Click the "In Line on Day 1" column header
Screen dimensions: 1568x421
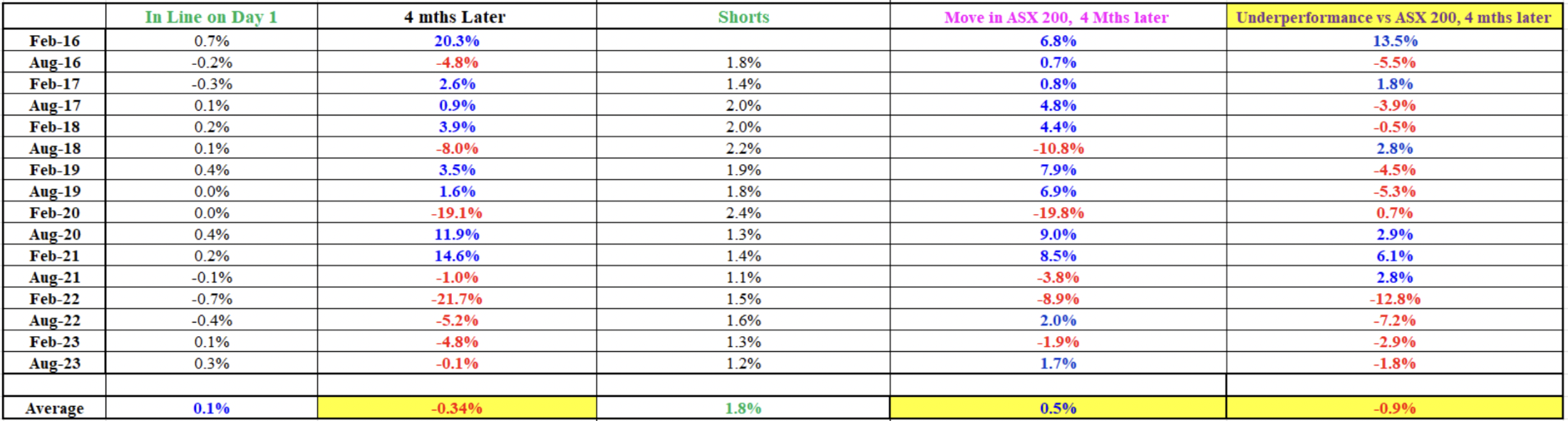[x=211, y=17]
